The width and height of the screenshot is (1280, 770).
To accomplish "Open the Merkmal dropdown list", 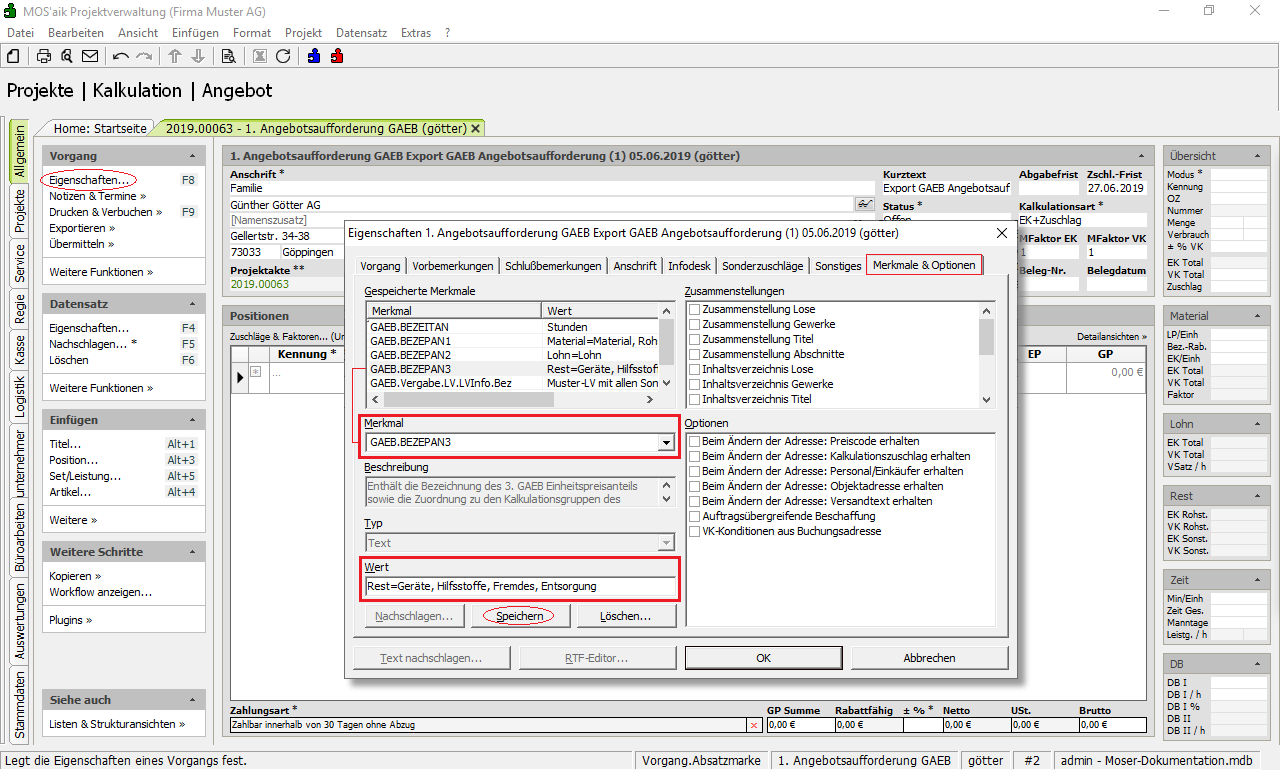I will pos(665,442).
